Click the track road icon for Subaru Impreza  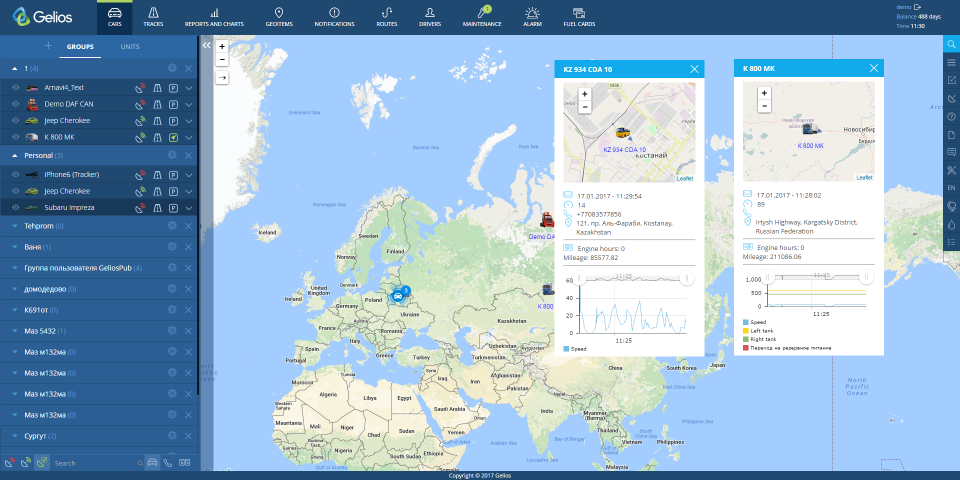[157, 208]
